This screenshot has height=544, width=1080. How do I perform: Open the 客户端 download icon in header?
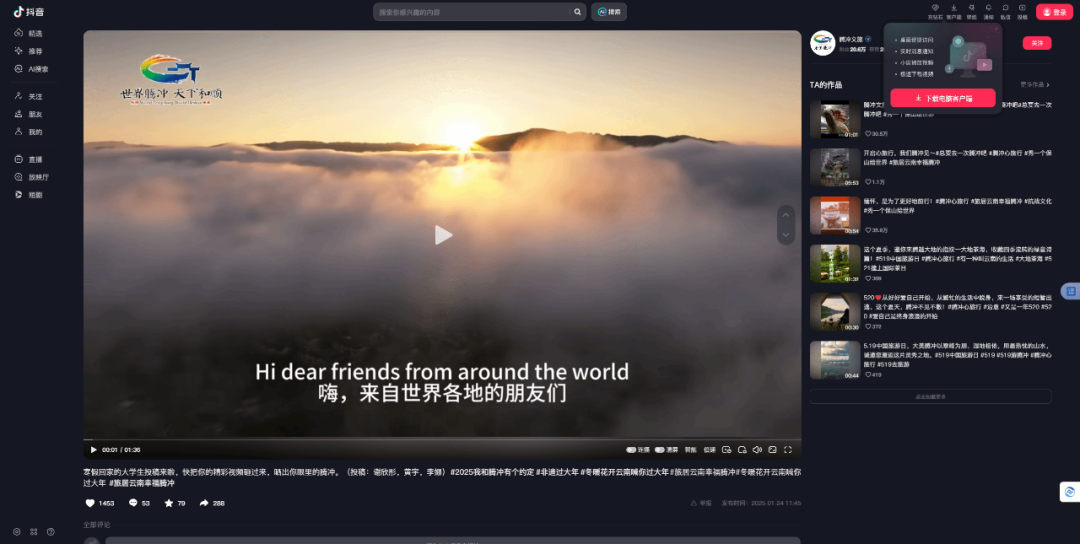click(x=953, y=11)
